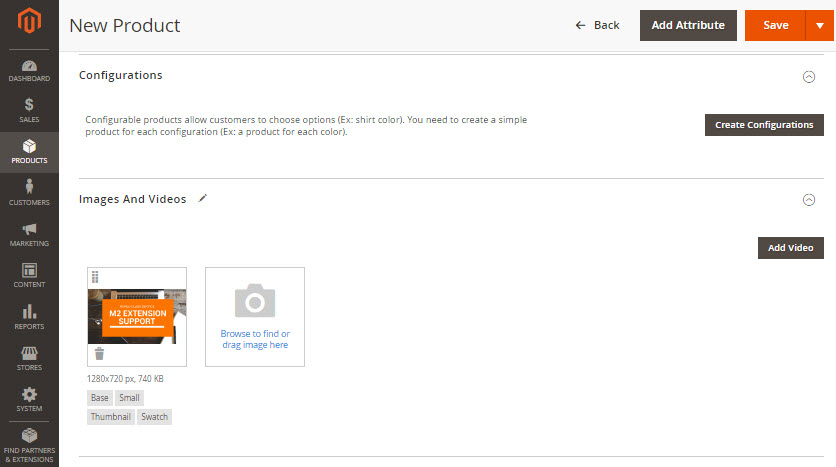Open the Sales sidebar menu
Image resolution: width=836 pixels, height=467 pixels.
[x=29, y=110]
